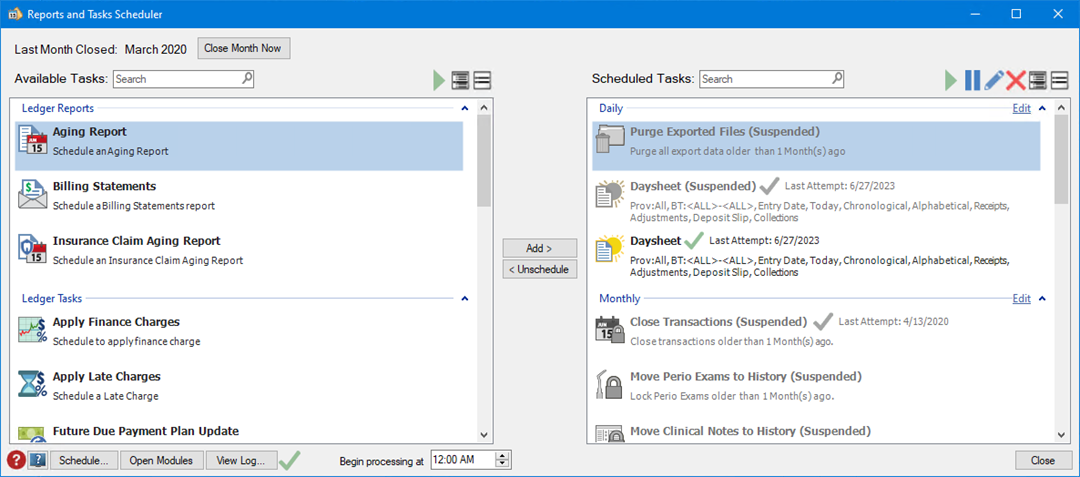This screenshot has width=1080, height=477.
Task: Switch Available Tasks to detailed list view icon
Action: coord(460,81)
